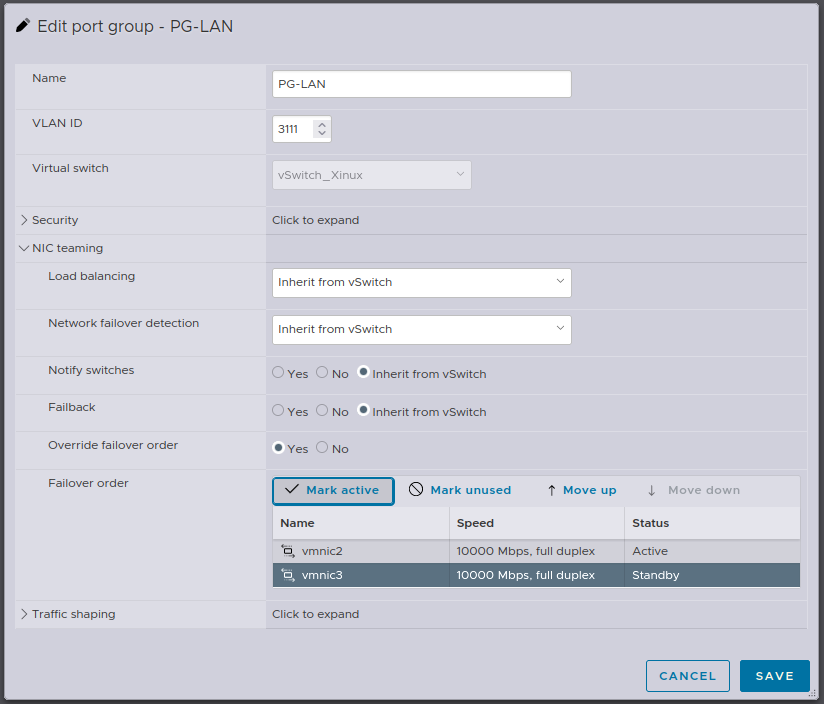The height and width of the screenshot is (704, 824).
Task: Click the vmnic2 network adapter icon
Action: coord(288,551)
